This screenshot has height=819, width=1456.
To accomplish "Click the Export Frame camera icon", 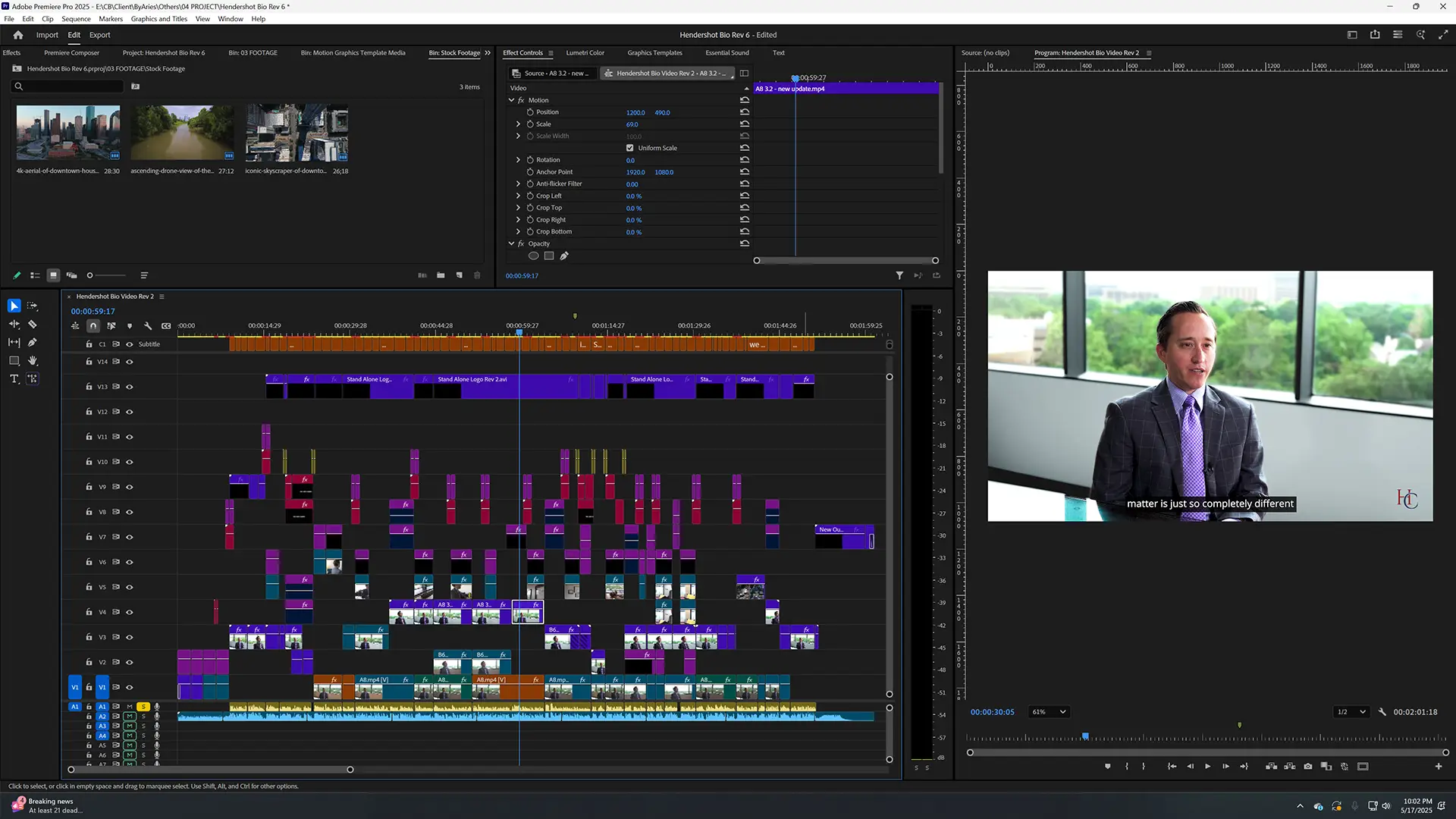I will click(1308, 767).
